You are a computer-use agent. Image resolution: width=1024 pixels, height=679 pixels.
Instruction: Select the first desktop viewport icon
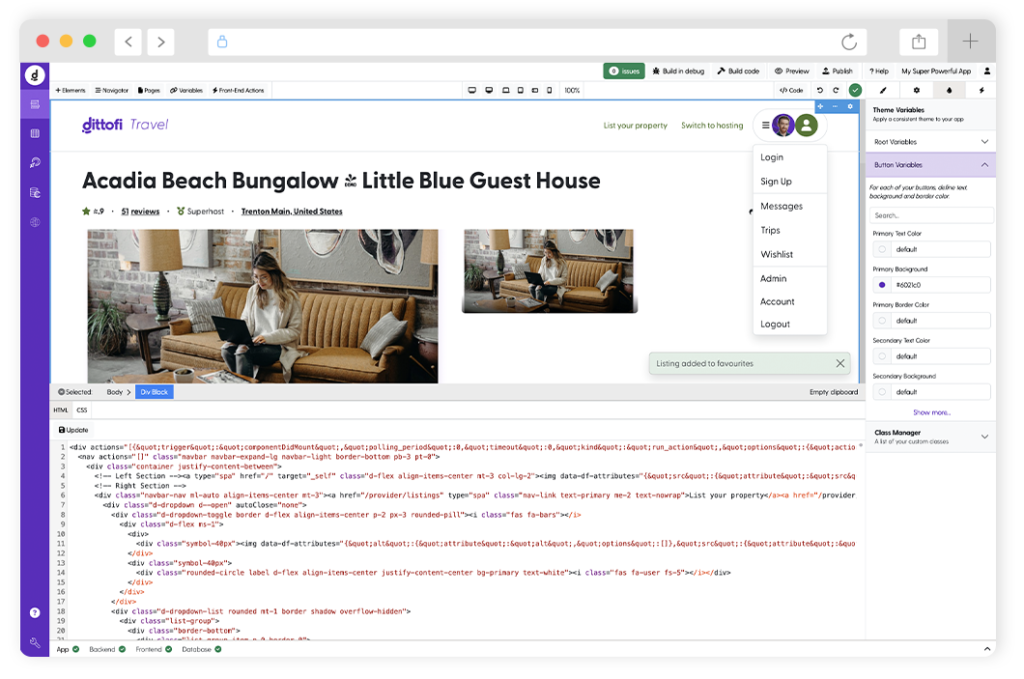click(x=472, y=90)
